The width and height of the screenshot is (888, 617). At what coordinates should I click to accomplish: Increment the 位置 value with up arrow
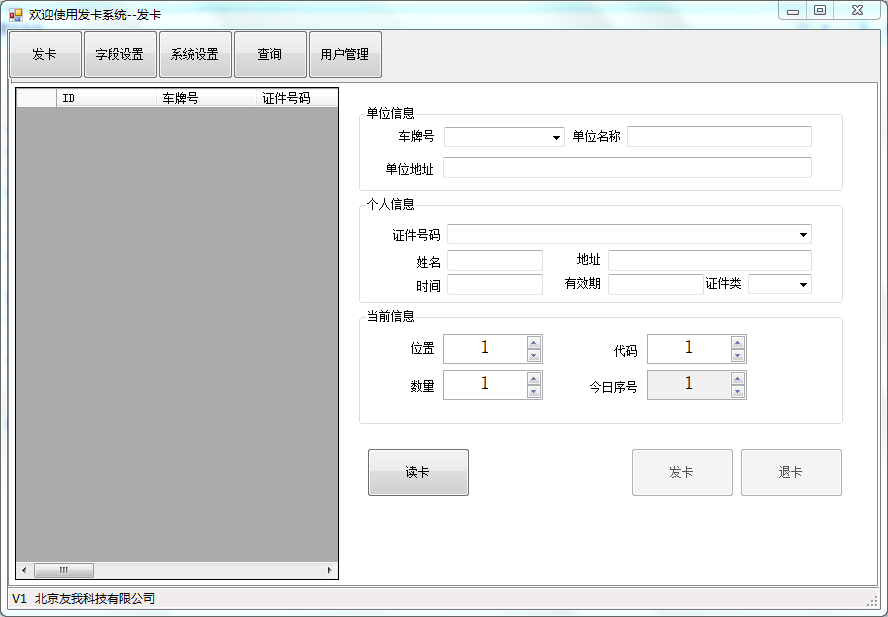tap(534, 343)
